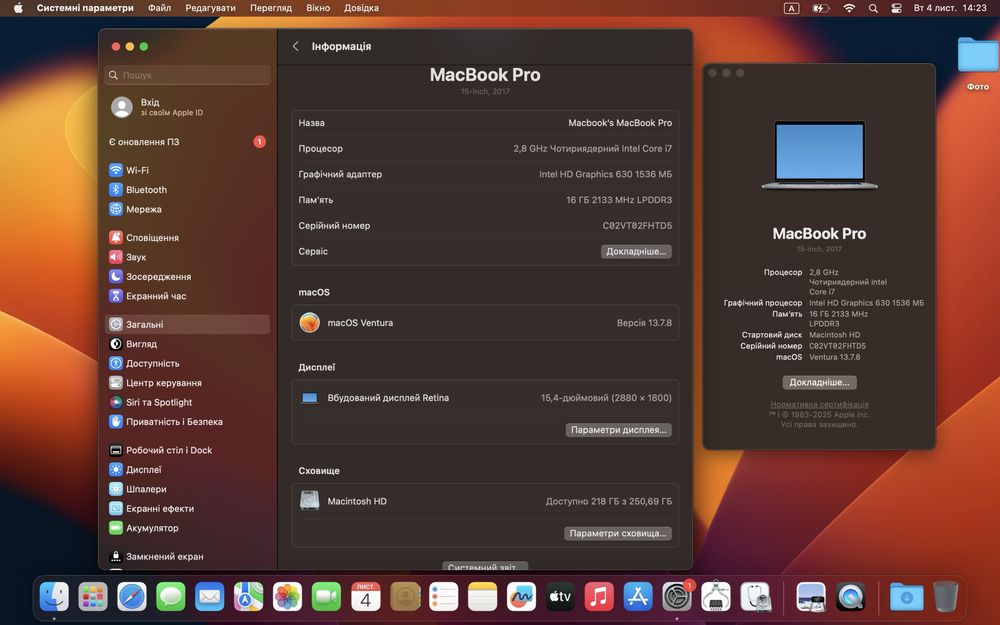The image size is (1000, 625).
Task: Open Доступність settings
Action: (188, 363)
